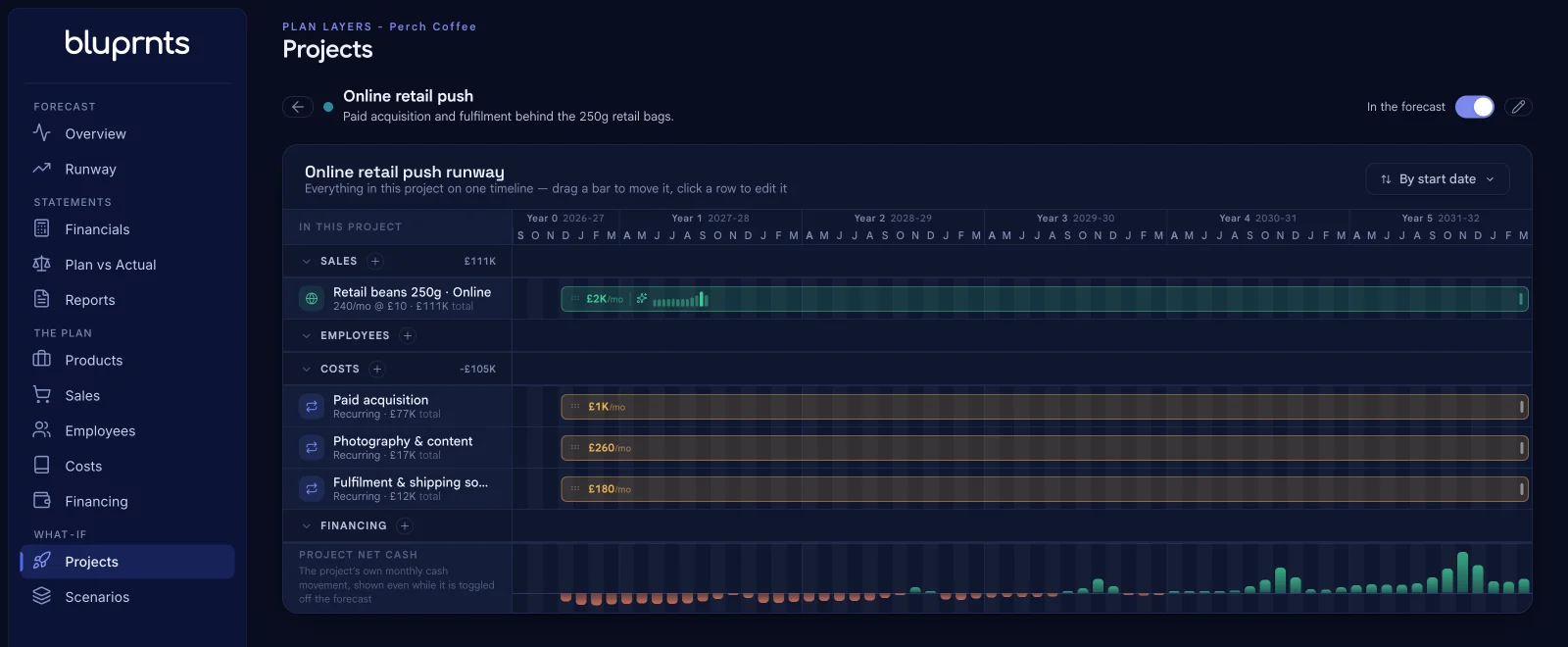Go to Employees page
This screenshot has width=1568, height=647.
127,430
